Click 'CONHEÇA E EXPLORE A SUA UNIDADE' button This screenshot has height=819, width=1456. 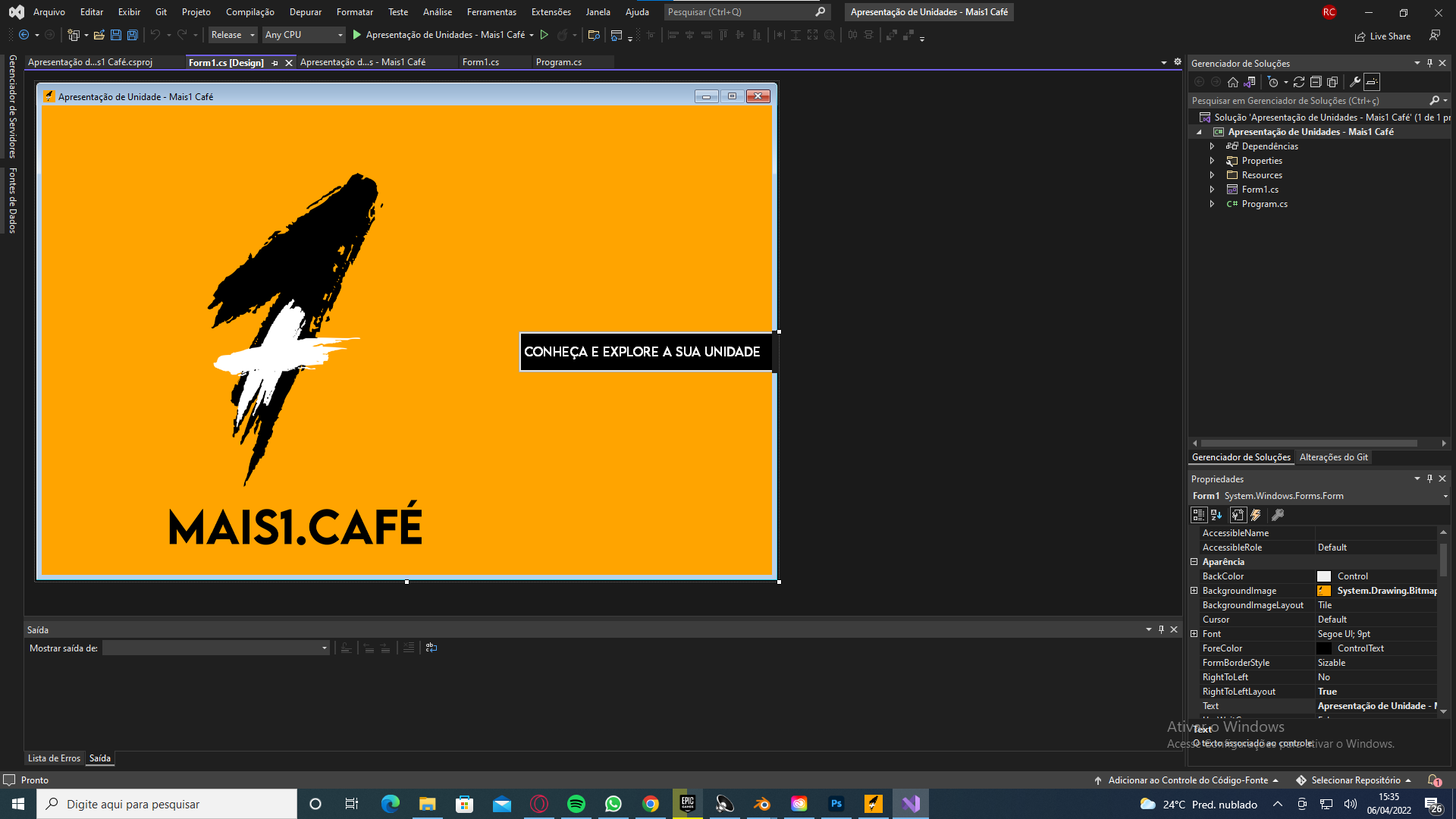(x=645, y=352)
